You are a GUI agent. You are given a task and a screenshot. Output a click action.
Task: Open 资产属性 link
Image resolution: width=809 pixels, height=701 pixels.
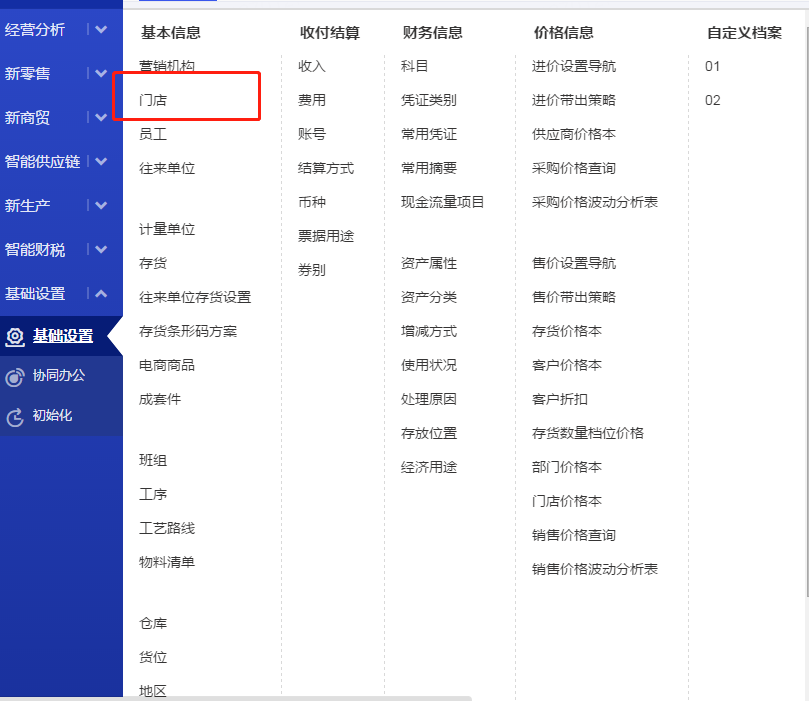[429, 263]
